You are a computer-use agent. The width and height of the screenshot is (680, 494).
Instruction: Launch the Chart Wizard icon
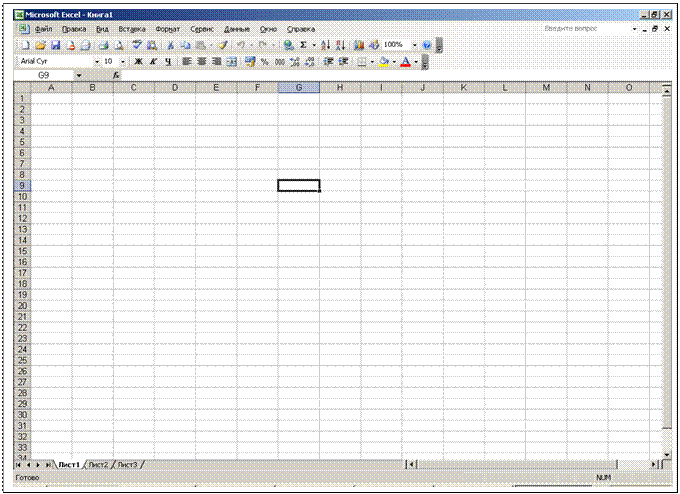(359, 45)
